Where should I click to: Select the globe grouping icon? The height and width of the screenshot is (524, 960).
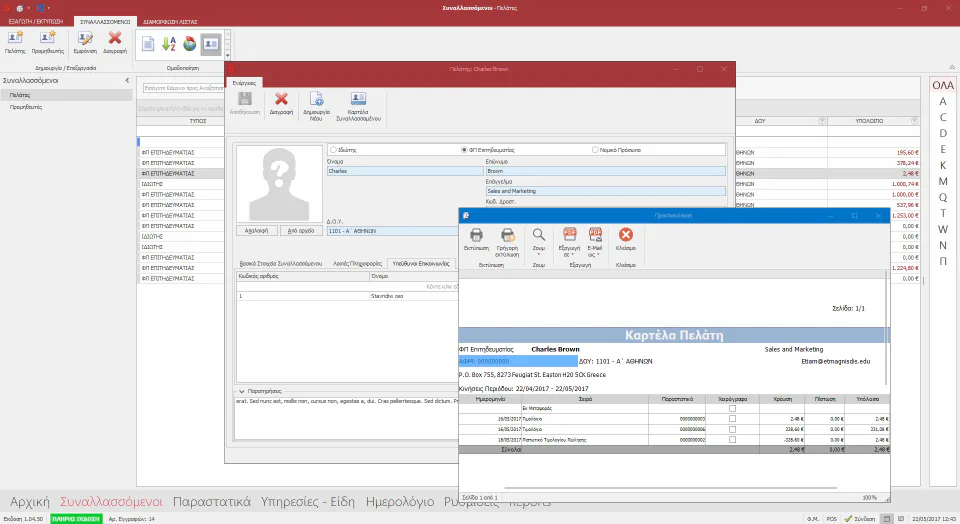[190, 43]
